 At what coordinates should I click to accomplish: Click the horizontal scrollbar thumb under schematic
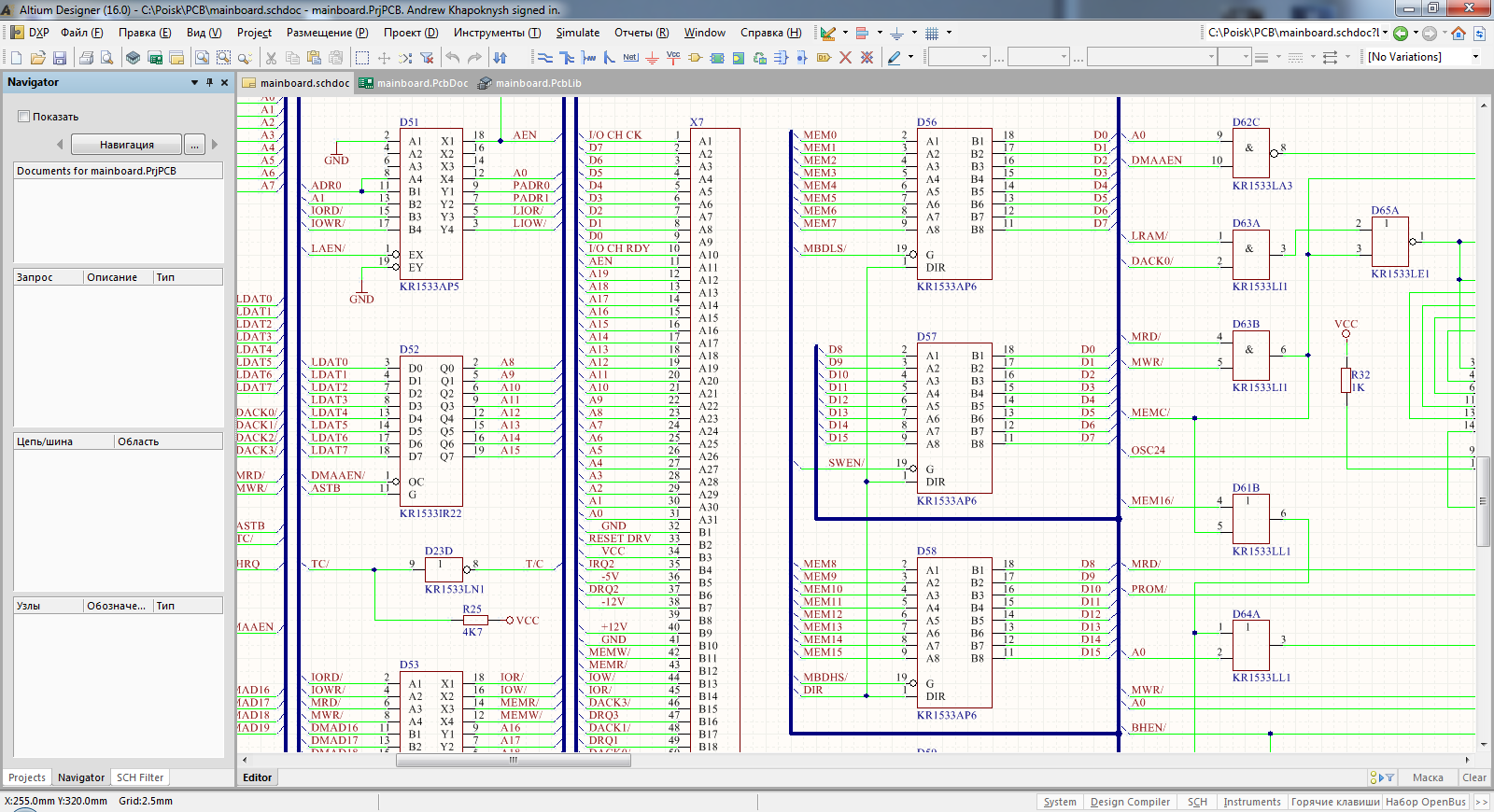[513, 761]
